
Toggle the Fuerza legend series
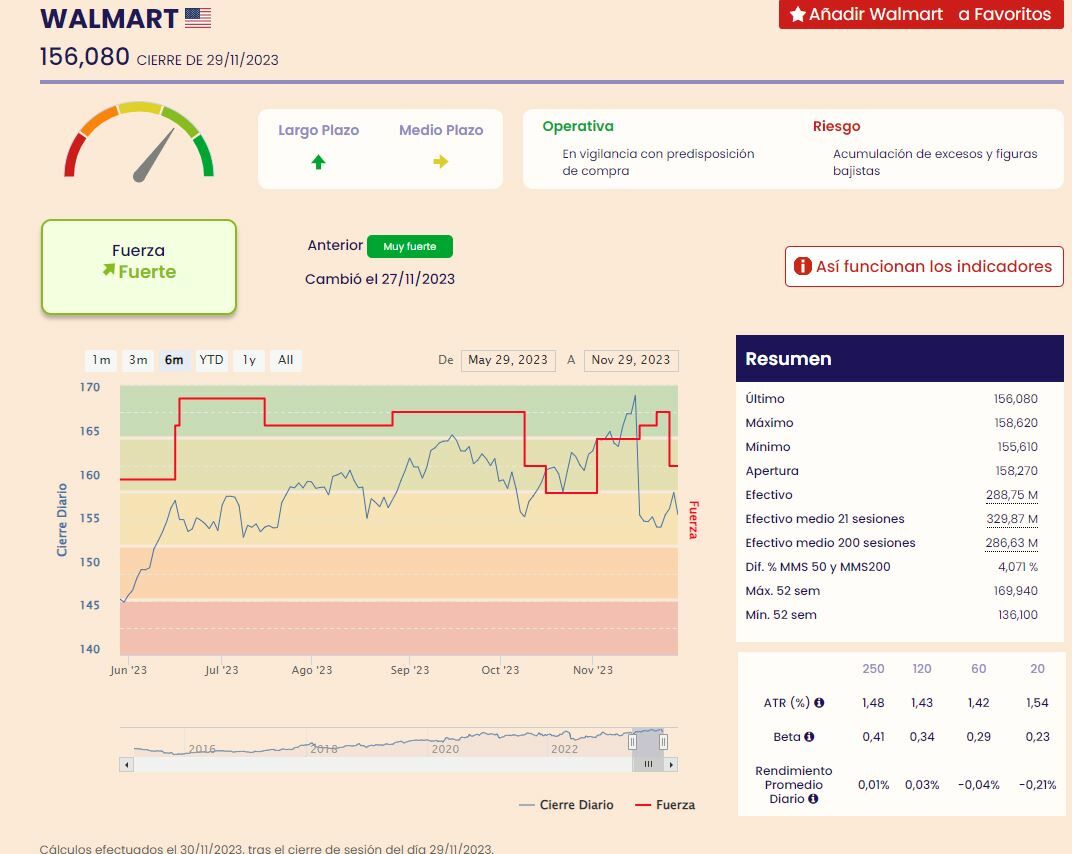coord(665,805)
